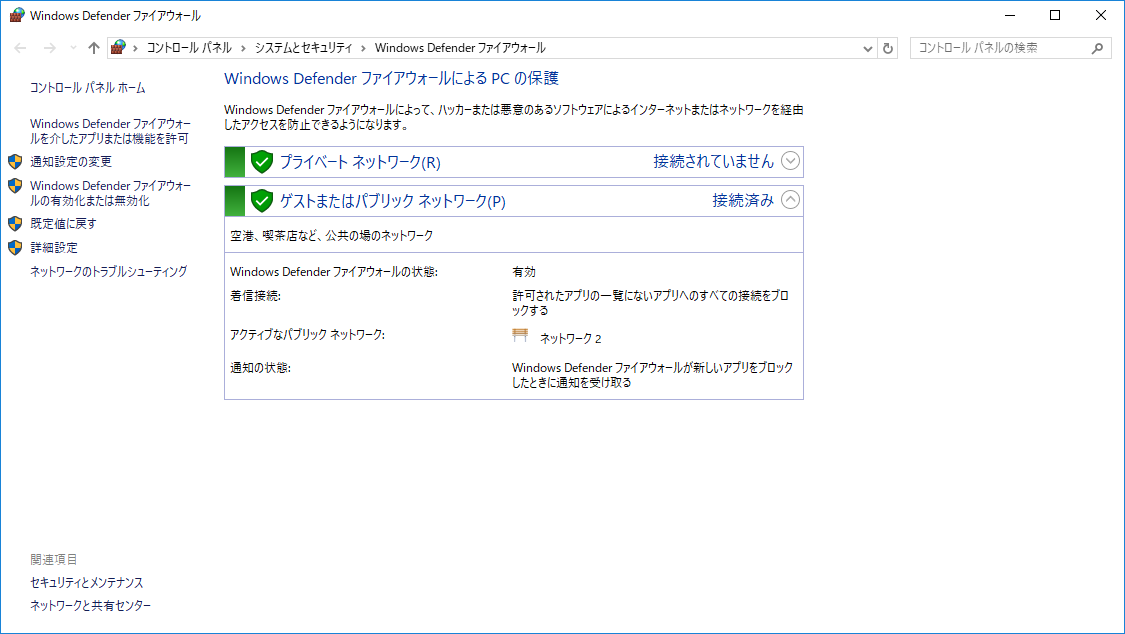Click the firewall icon in the title bar
Image resolution: width=1125 pixels, height=634 pixels.
click(17, 15)
